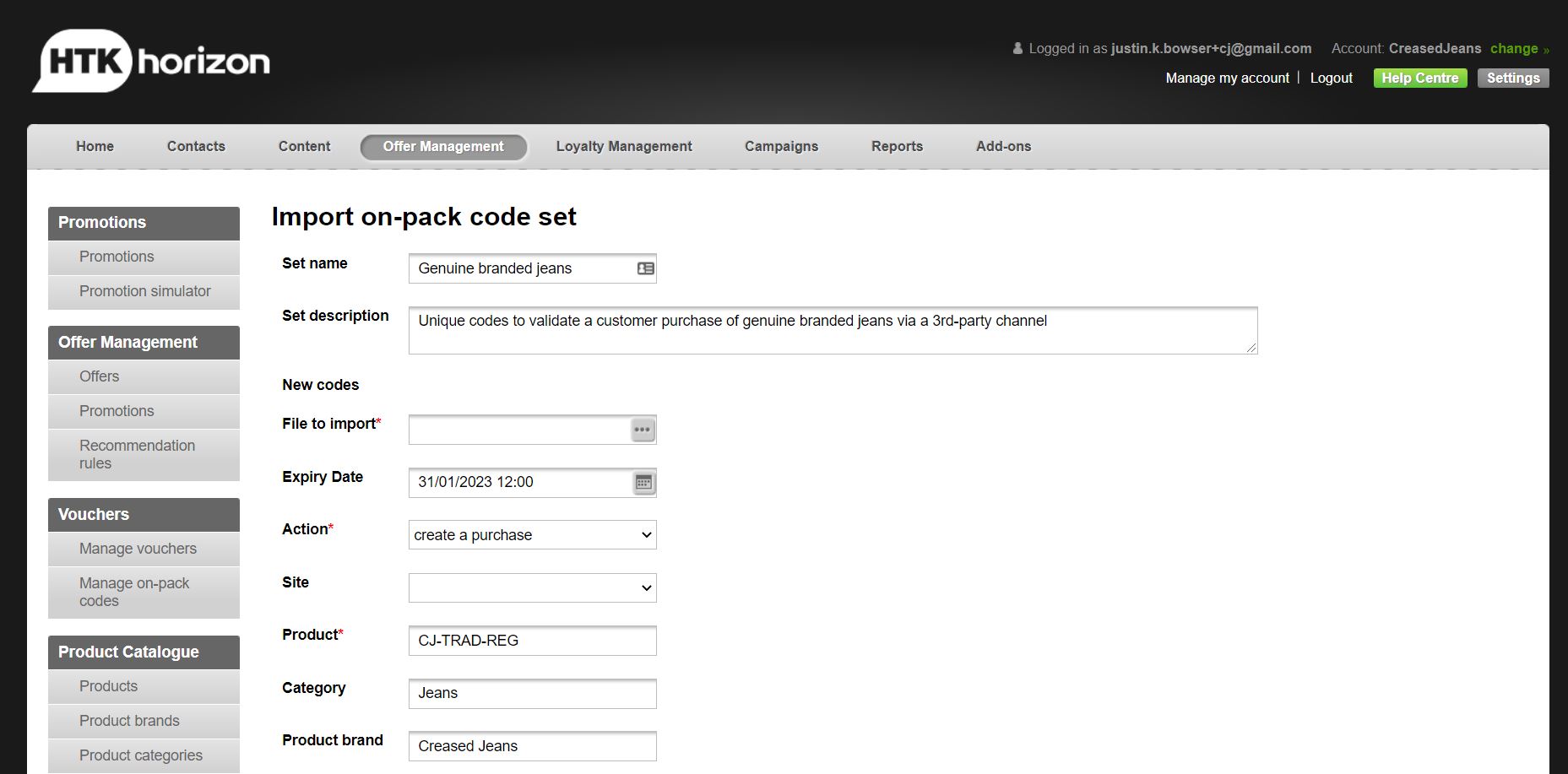Click the Settings button

1513,78
